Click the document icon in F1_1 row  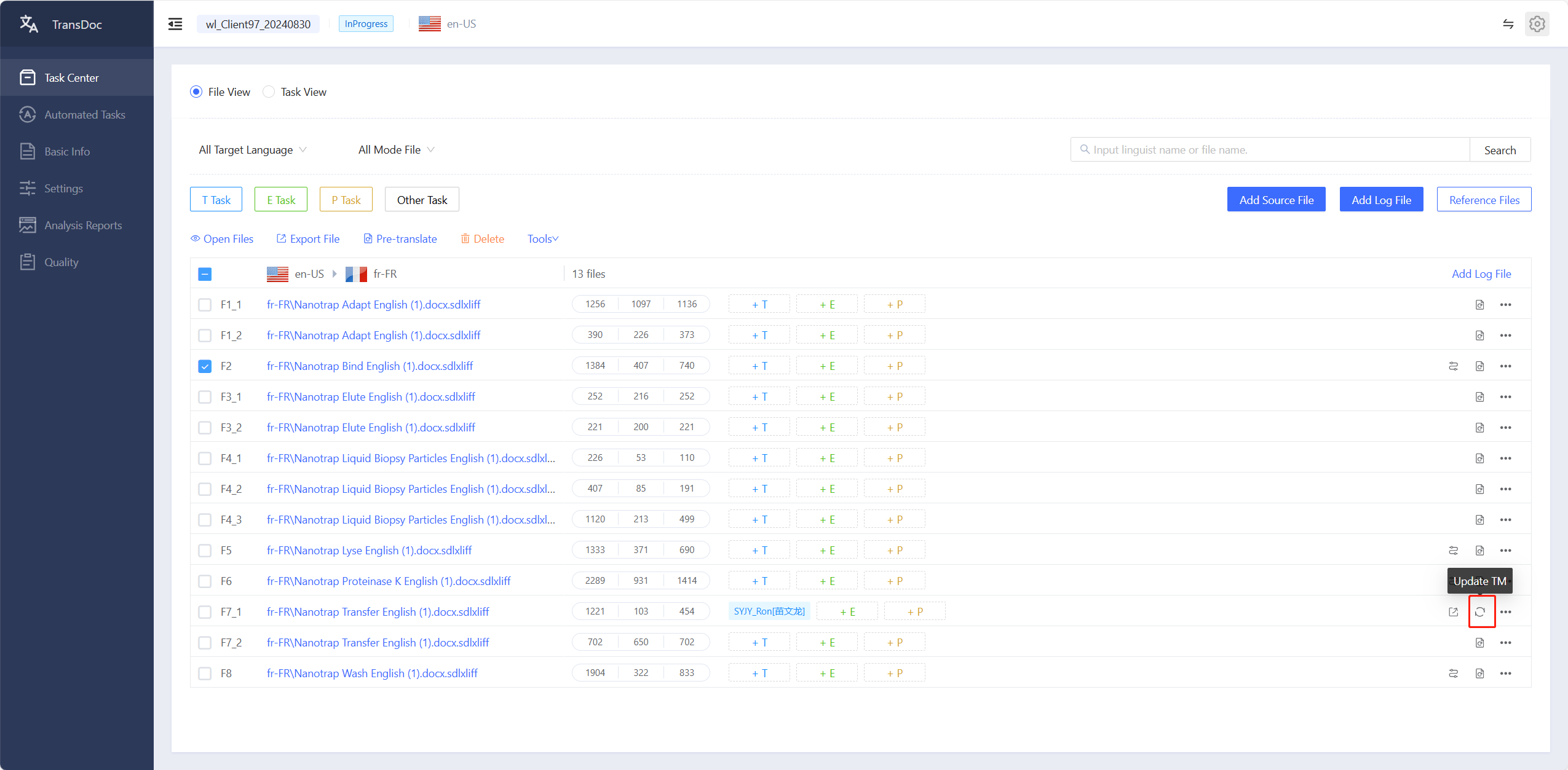click(1480, 305)
